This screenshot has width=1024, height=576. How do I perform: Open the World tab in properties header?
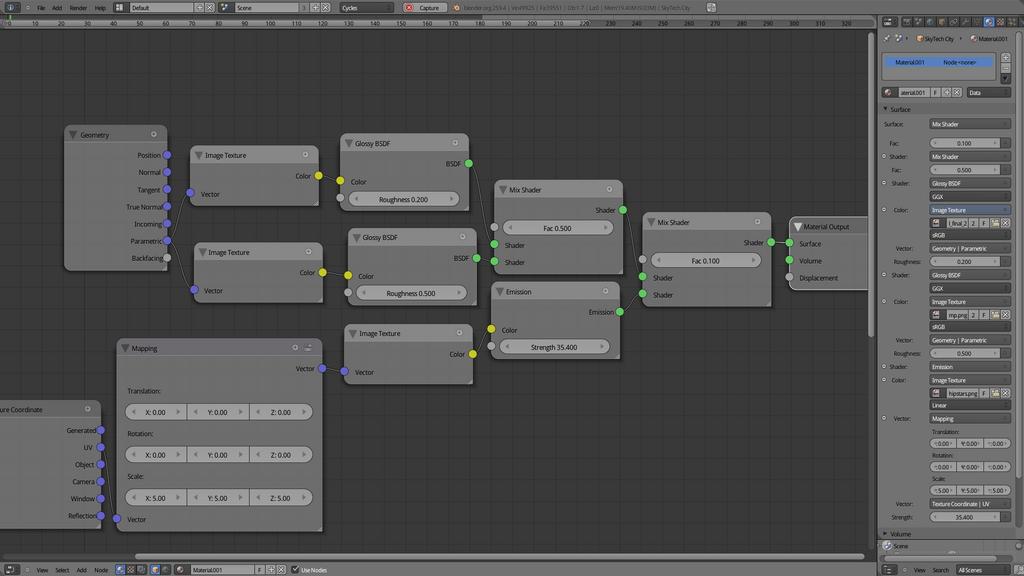[930, 22]
